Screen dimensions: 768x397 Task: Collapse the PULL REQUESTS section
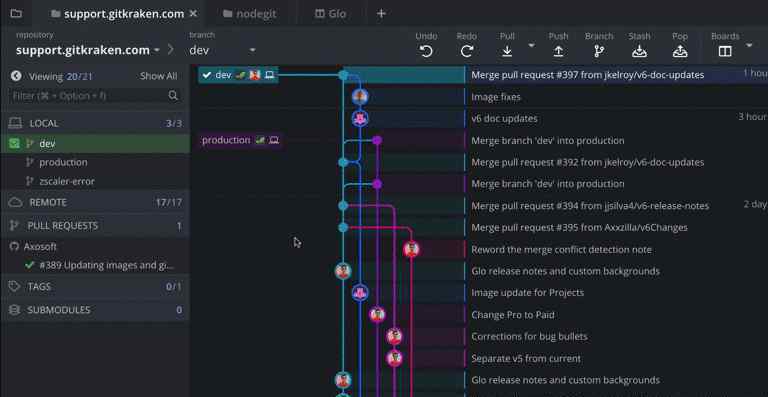pyautogui.click(x=96, y=226)
